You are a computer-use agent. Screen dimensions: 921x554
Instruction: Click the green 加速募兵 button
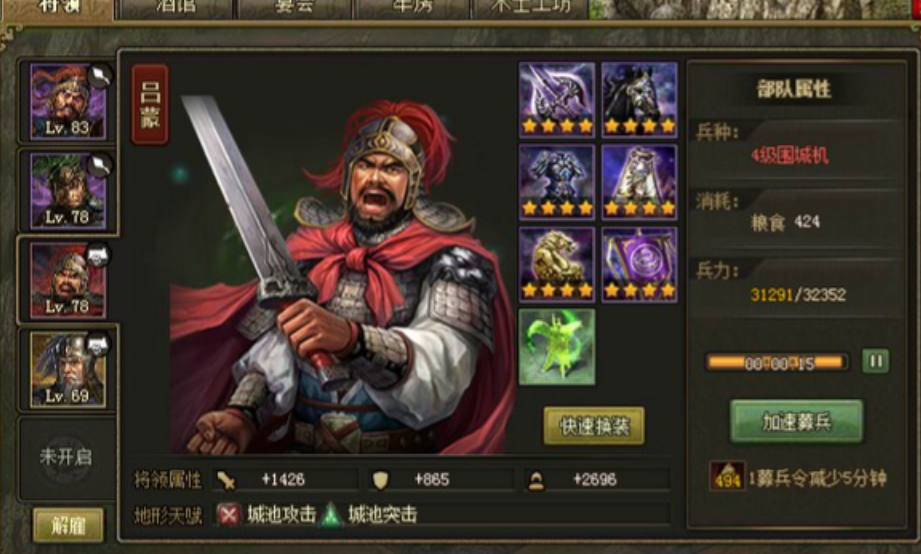click(796, 421)
